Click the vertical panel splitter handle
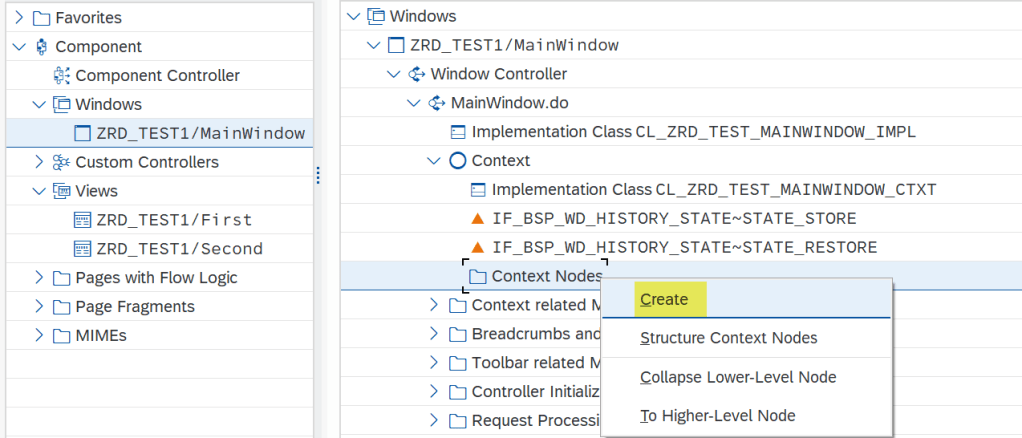The image size is (1022, 438). coord(318,175)
